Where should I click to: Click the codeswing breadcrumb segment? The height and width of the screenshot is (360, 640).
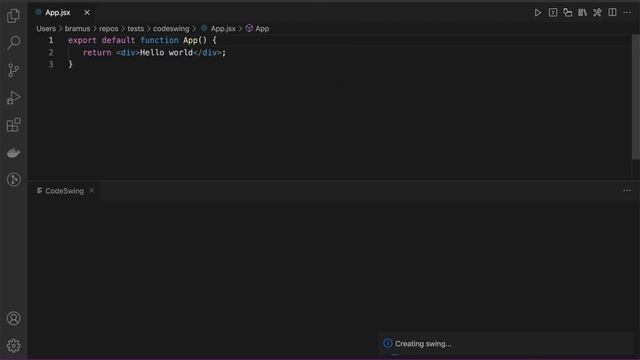(171, 29)
